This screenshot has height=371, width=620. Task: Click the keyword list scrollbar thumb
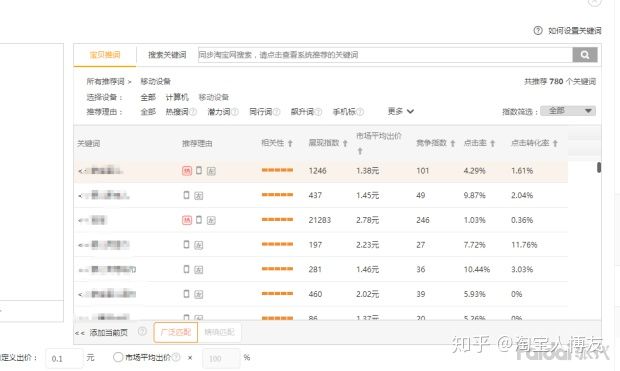coord(599,167)
